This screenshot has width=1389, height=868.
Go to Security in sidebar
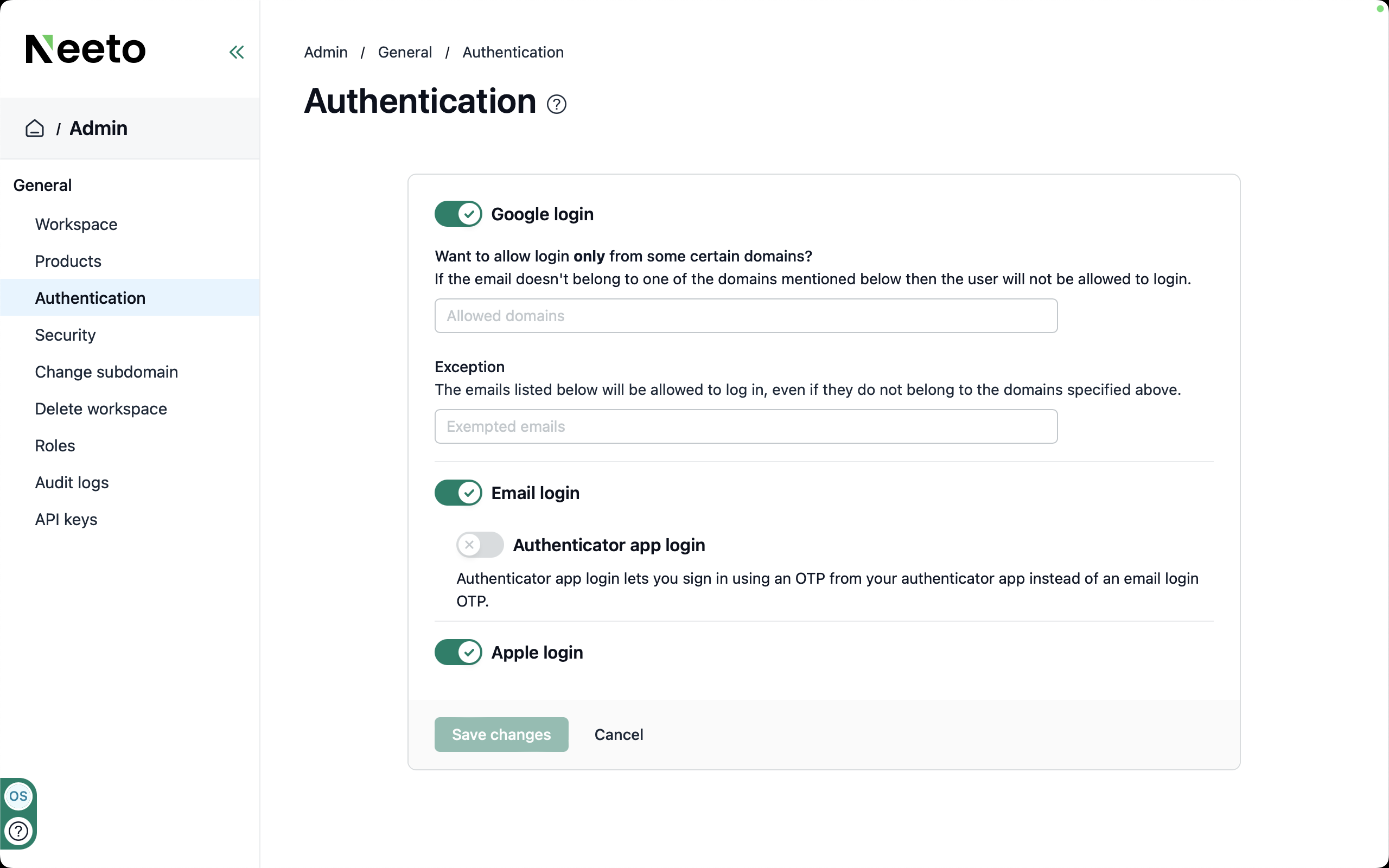coord(66,335)
